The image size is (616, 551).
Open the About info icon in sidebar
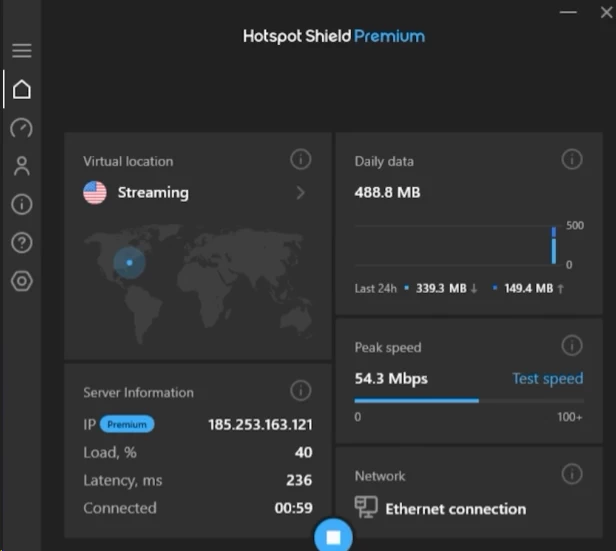pos(22,204)
